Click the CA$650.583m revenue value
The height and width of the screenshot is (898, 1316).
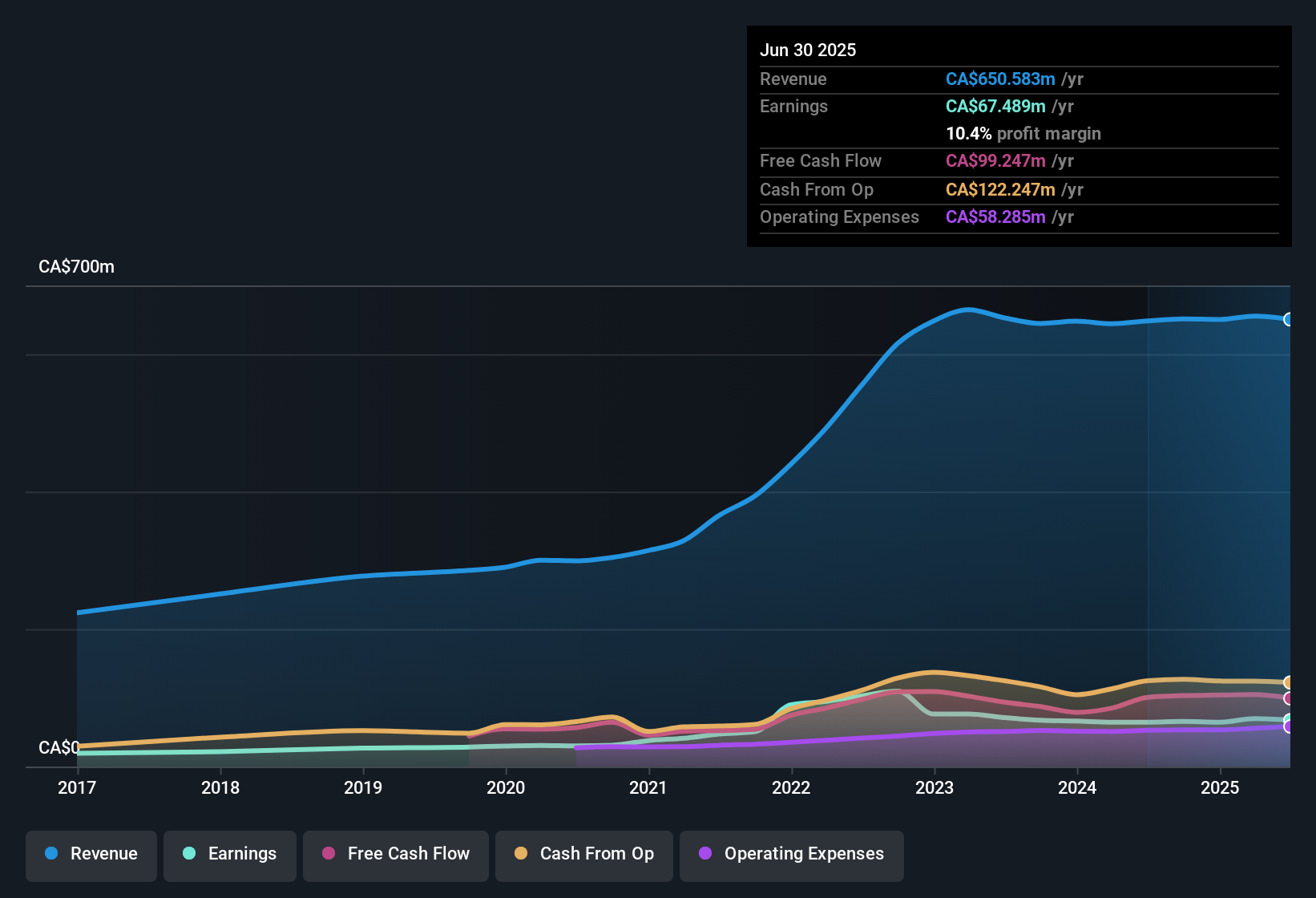click(x=1000, y=79)
